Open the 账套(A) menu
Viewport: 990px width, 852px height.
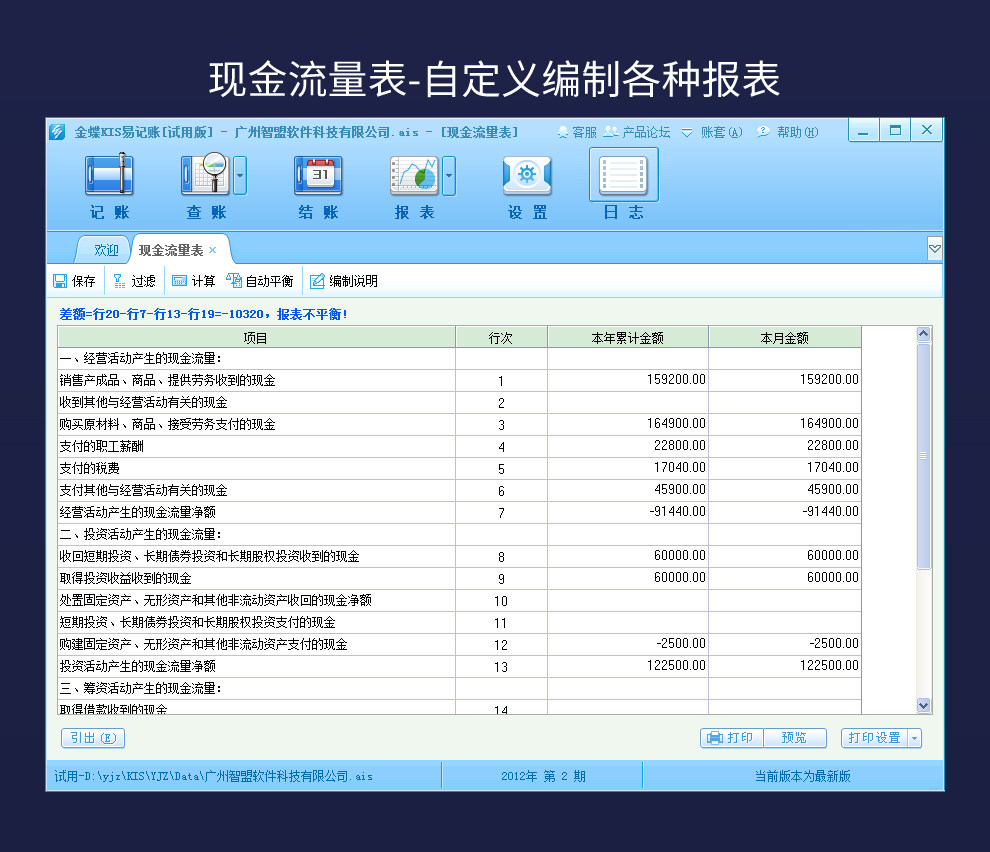pyautogui.click(x=712, y=132)
